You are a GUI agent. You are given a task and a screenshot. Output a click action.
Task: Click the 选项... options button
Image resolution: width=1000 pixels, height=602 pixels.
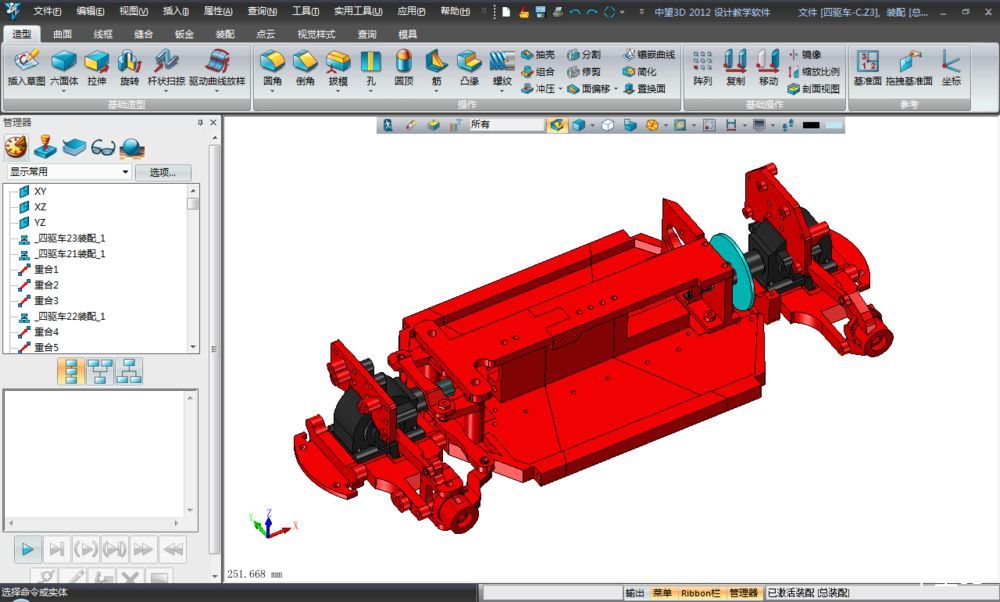click(162, 172)
